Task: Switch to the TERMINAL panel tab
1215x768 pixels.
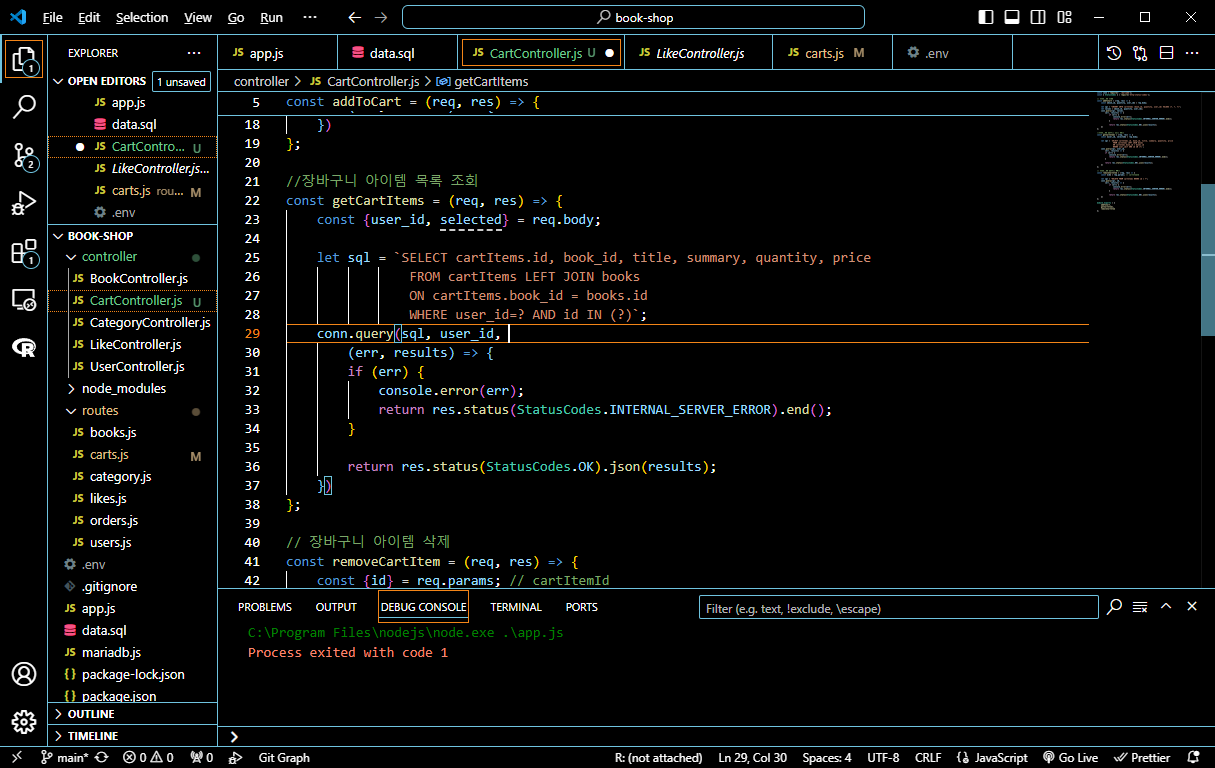Action: (516, 607)
